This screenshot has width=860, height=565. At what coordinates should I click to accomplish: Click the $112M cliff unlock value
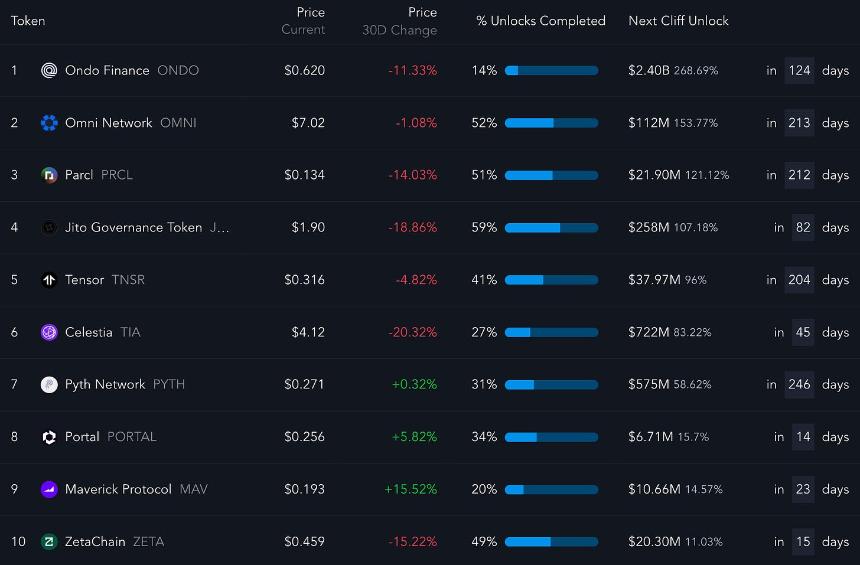[x=649, y=123]
